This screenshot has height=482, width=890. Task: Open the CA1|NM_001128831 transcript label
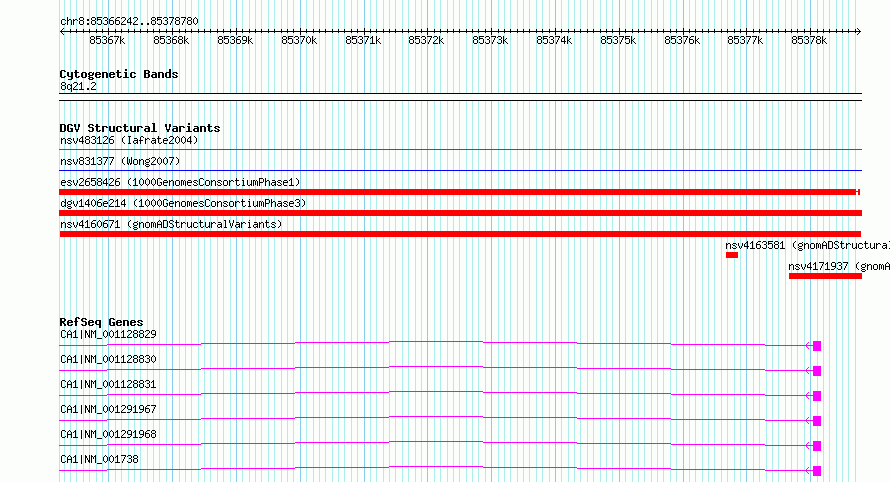point(108,384)
